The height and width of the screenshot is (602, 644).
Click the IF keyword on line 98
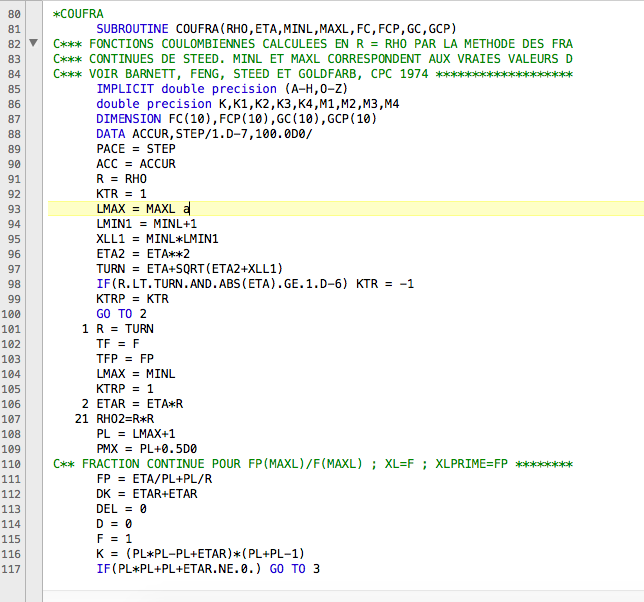[x=103, y=283]
